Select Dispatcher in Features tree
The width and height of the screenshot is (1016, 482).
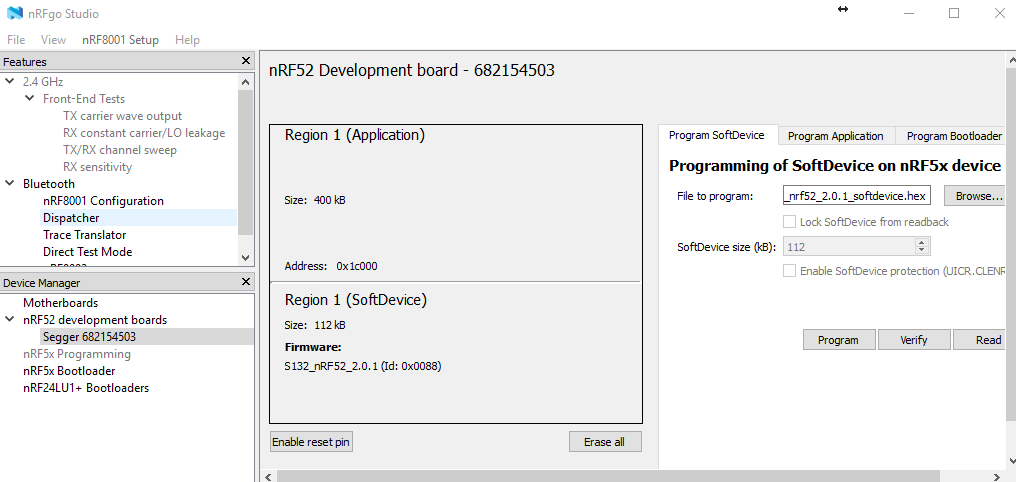71,218
